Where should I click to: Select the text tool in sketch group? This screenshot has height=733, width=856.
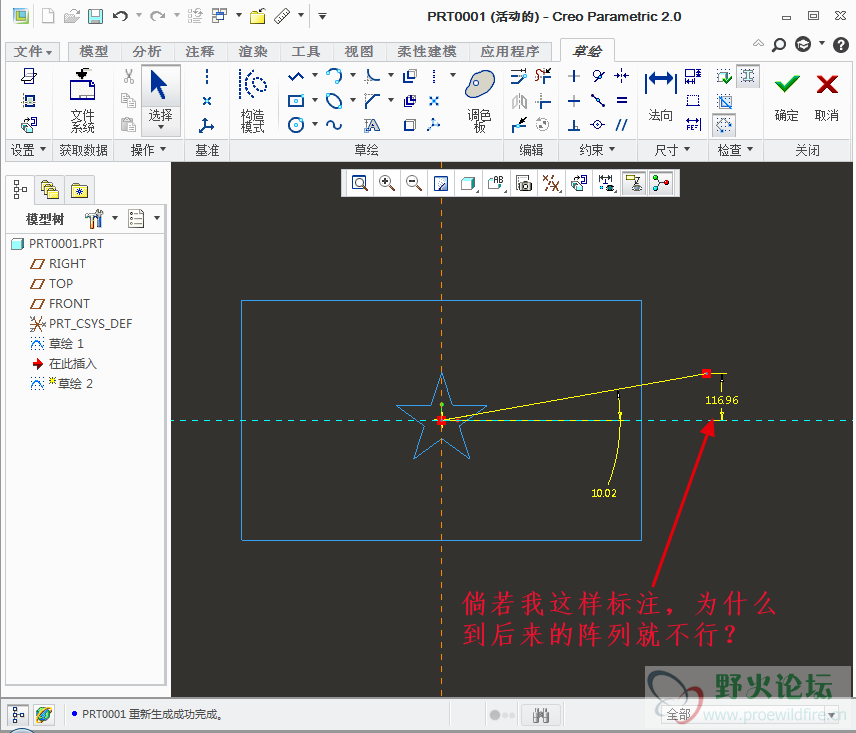click(x=372, y=125)
